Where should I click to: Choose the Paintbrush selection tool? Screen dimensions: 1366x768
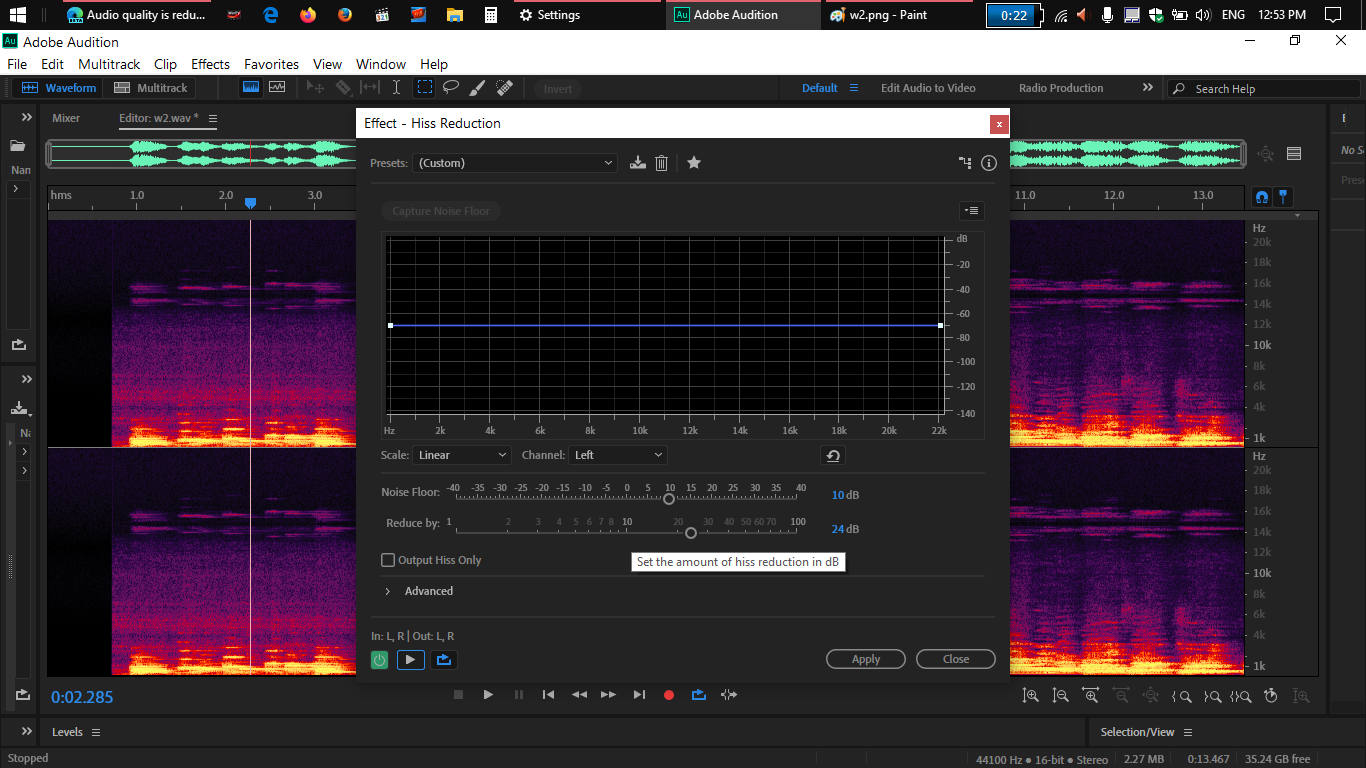click(477, 88)
